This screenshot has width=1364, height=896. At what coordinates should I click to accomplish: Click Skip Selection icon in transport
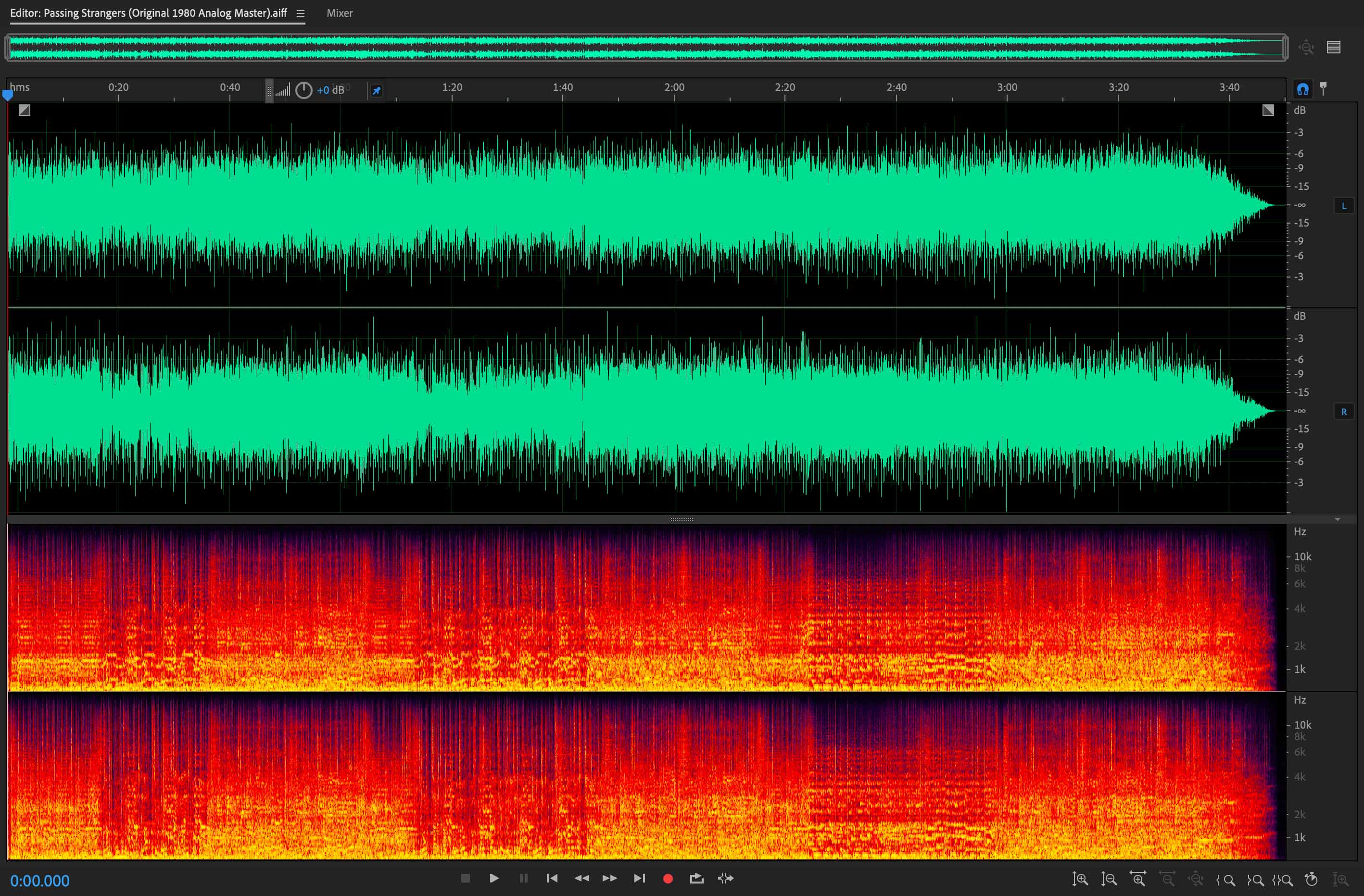point(726,878)
